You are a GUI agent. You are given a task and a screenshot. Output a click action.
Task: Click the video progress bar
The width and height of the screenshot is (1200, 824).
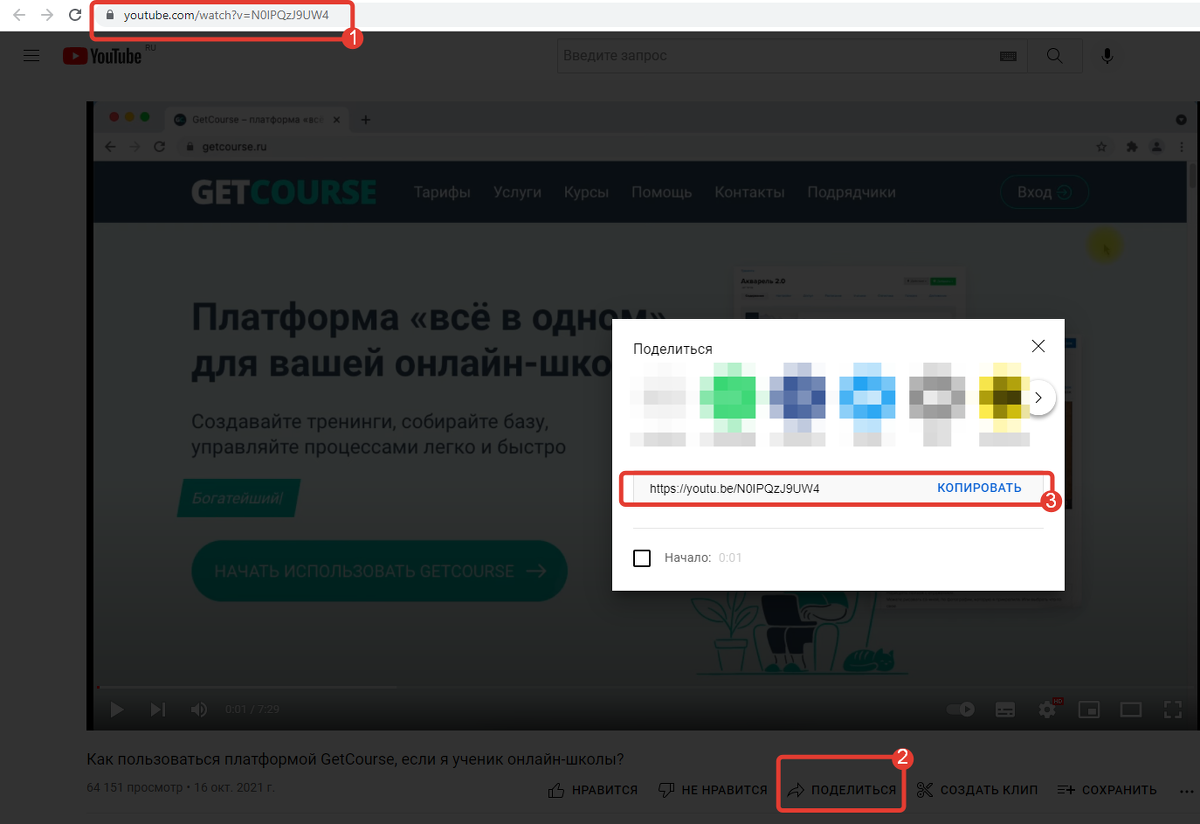coord(640,687)
